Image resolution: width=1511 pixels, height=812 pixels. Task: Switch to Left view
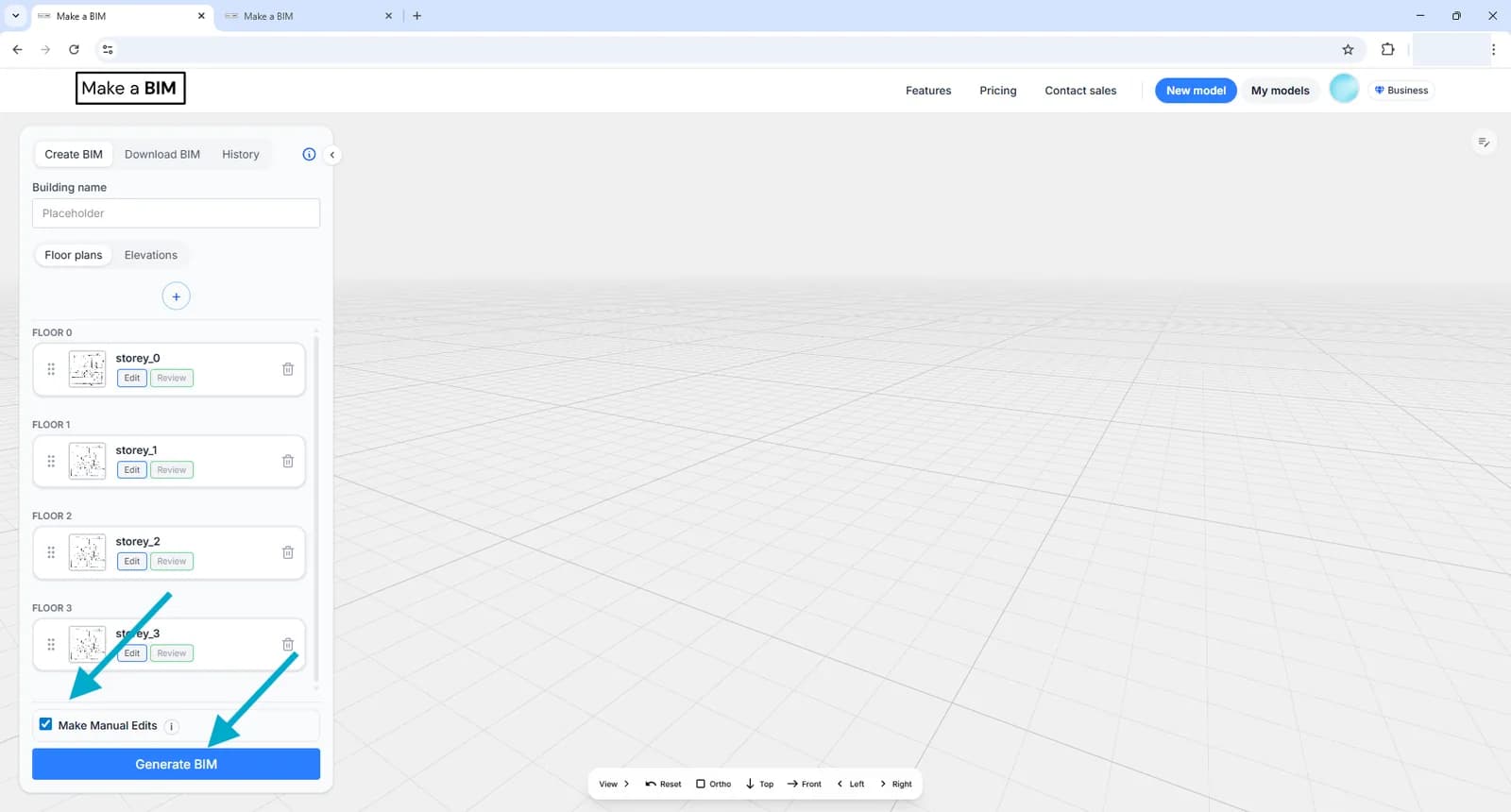pyautogui.click(x=851, y=784)
